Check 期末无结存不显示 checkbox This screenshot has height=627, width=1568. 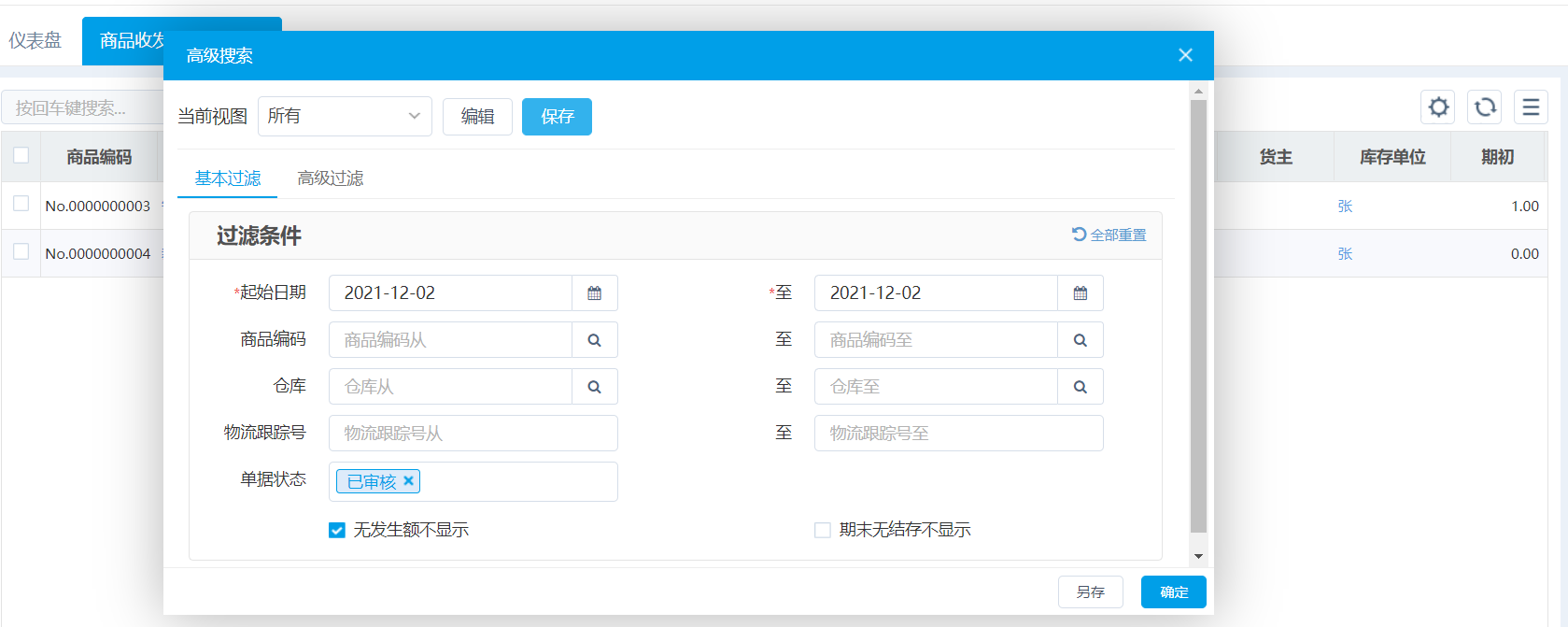point(823,530)
